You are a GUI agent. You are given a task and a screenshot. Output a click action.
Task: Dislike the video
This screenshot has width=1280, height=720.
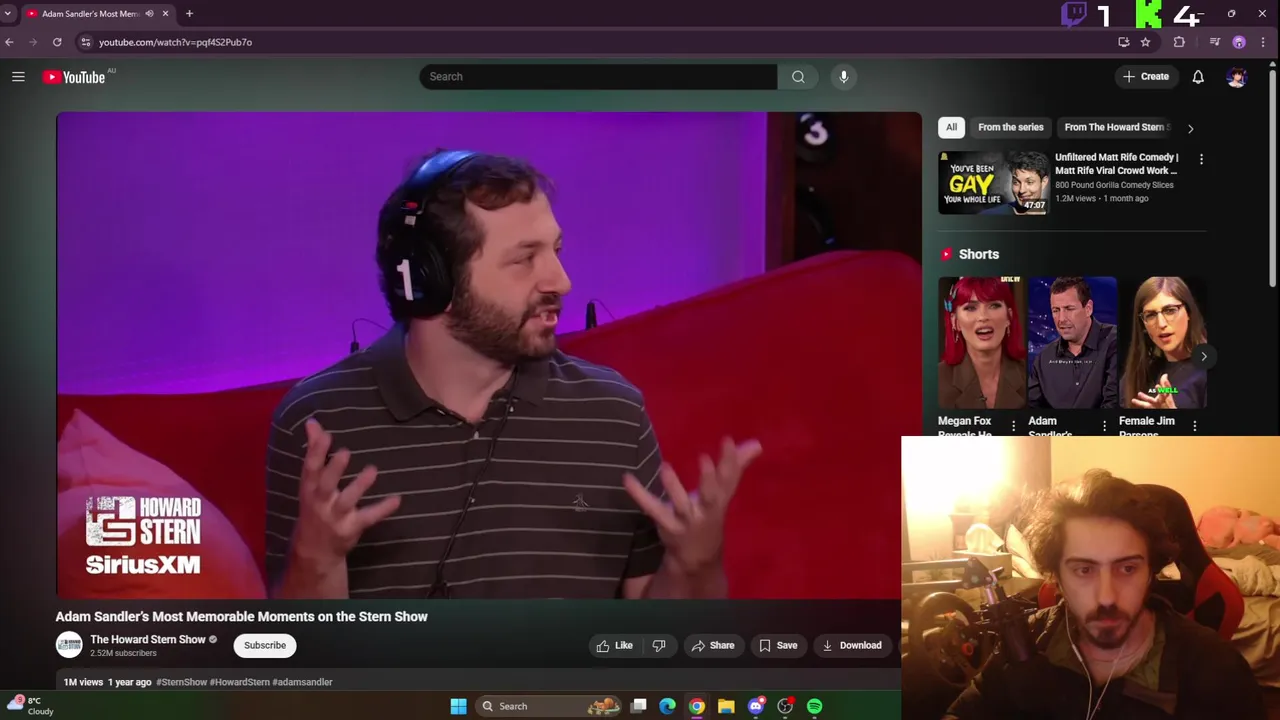[x=659, y=645]
